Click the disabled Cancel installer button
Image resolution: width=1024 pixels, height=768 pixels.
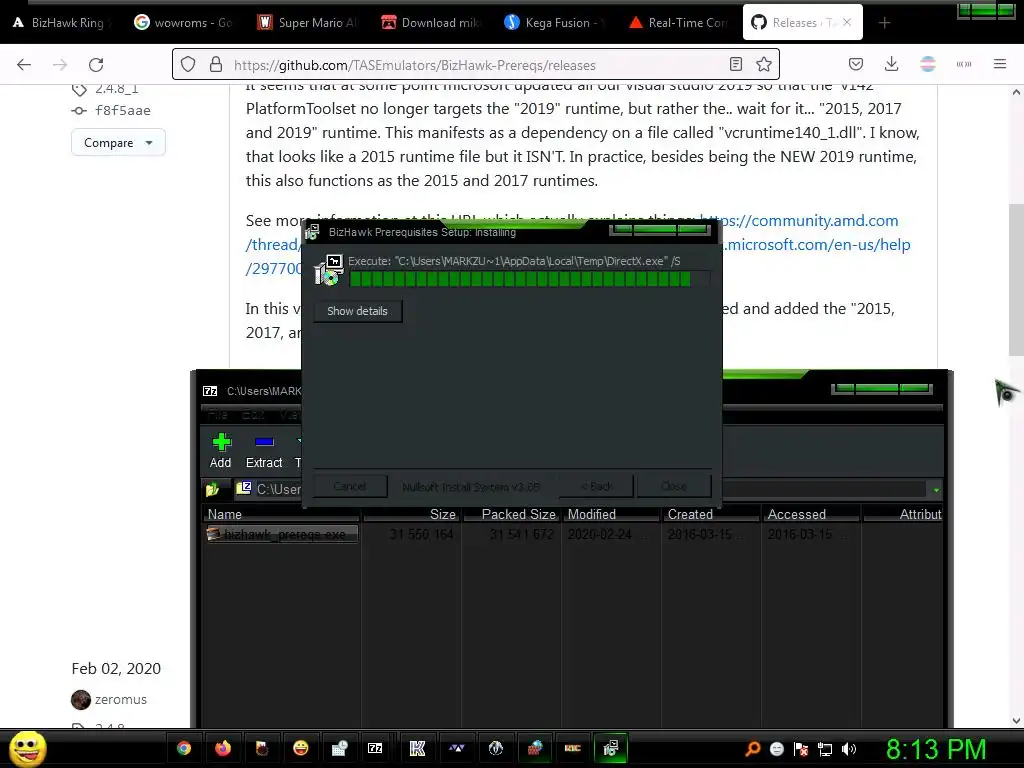[x=350, y=487]
